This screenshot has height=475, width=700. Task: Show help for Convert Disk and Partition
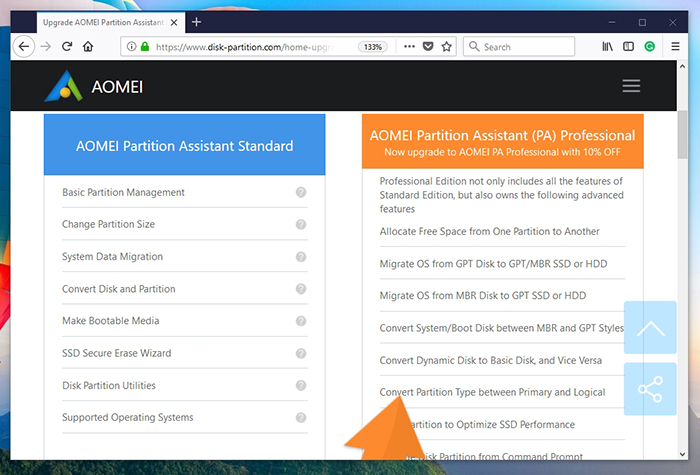click(301, 289)
